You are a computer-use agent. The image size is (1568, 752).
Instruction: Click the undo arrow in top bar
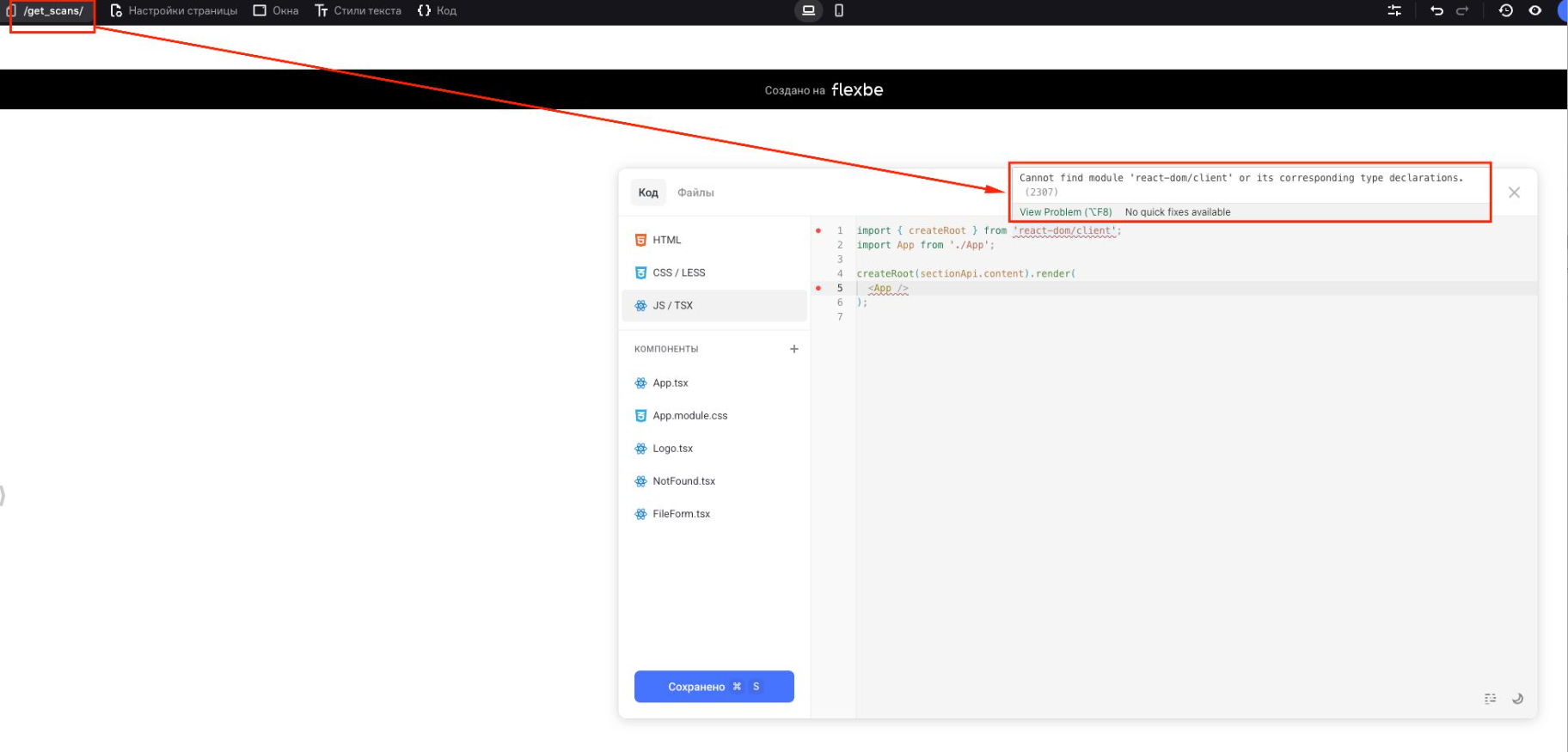coord(1436,11)
